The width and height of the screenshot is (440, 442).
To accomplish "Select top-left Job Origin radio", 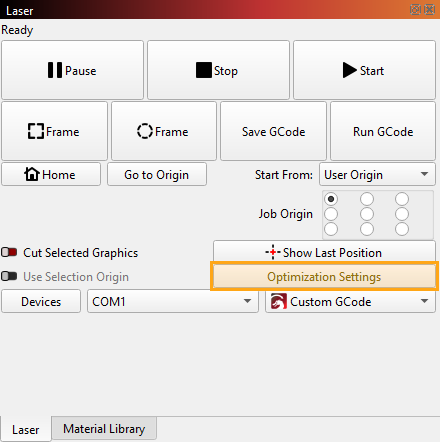I will 331,199.
